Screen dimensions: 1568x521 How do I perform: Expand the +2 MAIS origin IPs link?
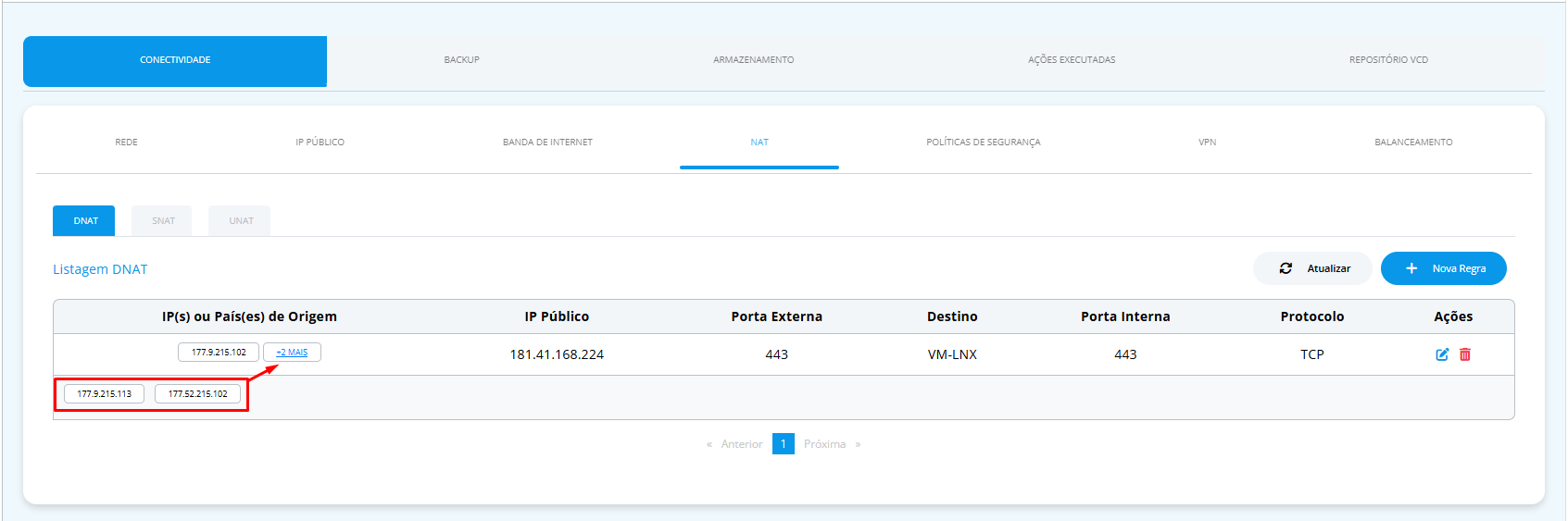coord(292,353)
